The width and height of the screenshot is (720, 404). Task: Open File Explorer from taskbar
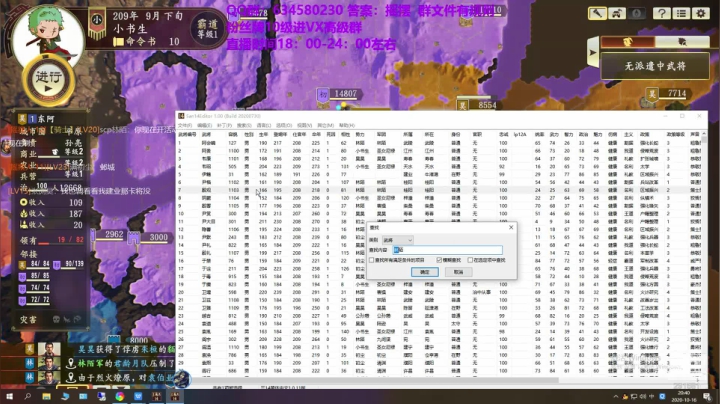(46, 396)
